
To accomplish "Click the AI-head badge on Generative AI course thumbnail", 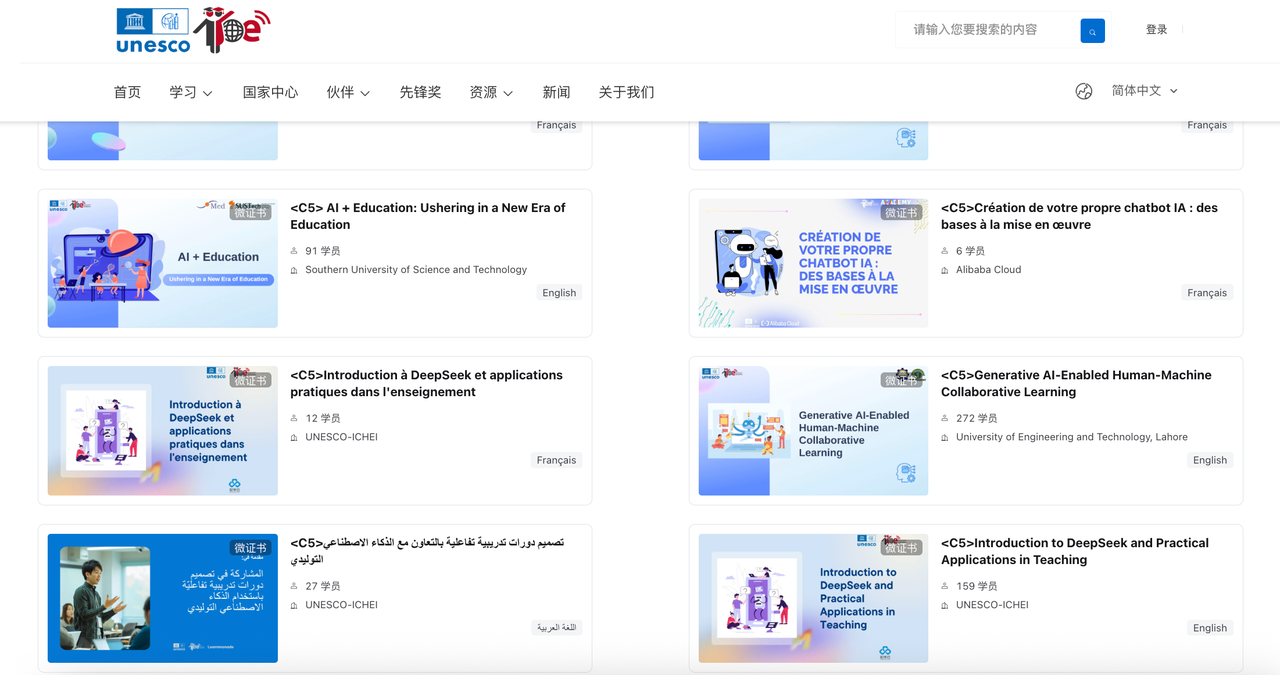I will [906, 473].
